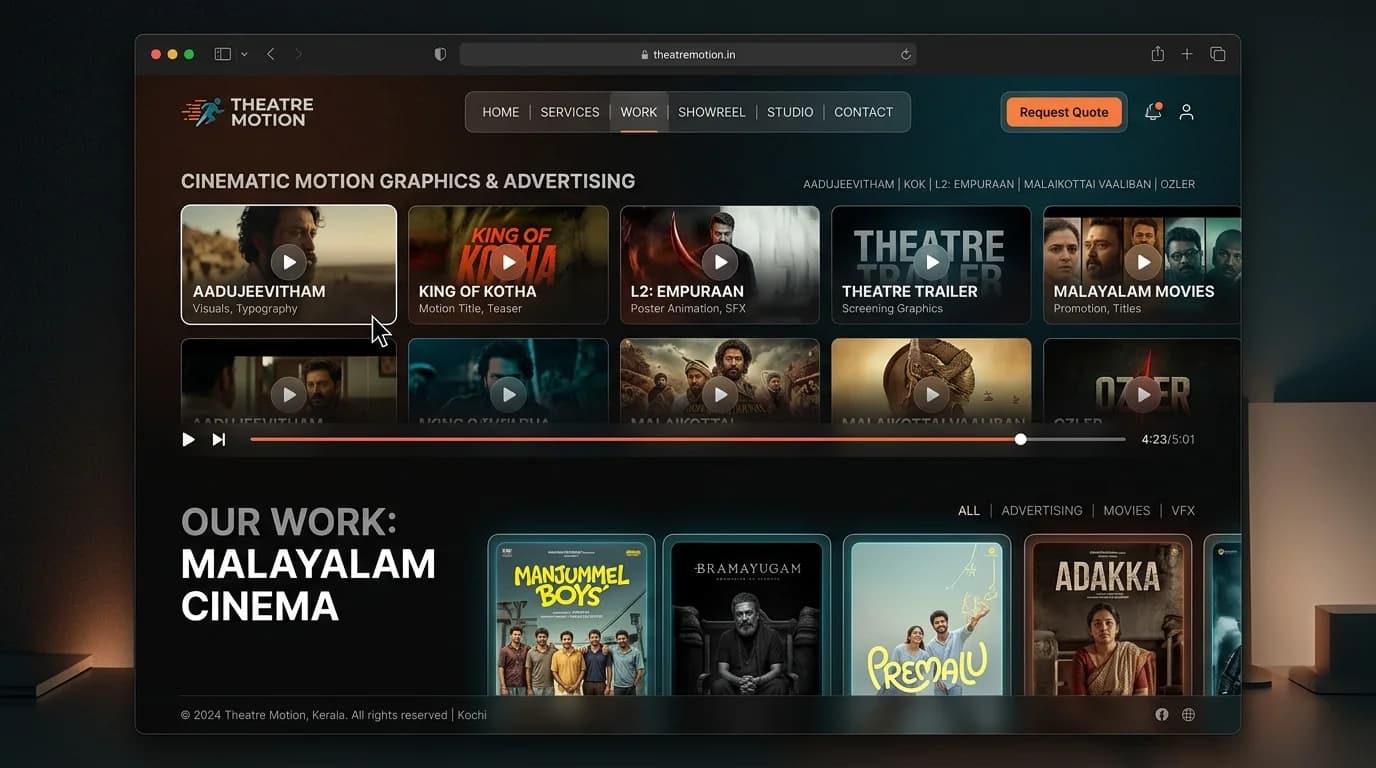The width and height of the screenshot is (1376, 768).
Task: Filter work by MOVIES
Action: click(1127, 510)
